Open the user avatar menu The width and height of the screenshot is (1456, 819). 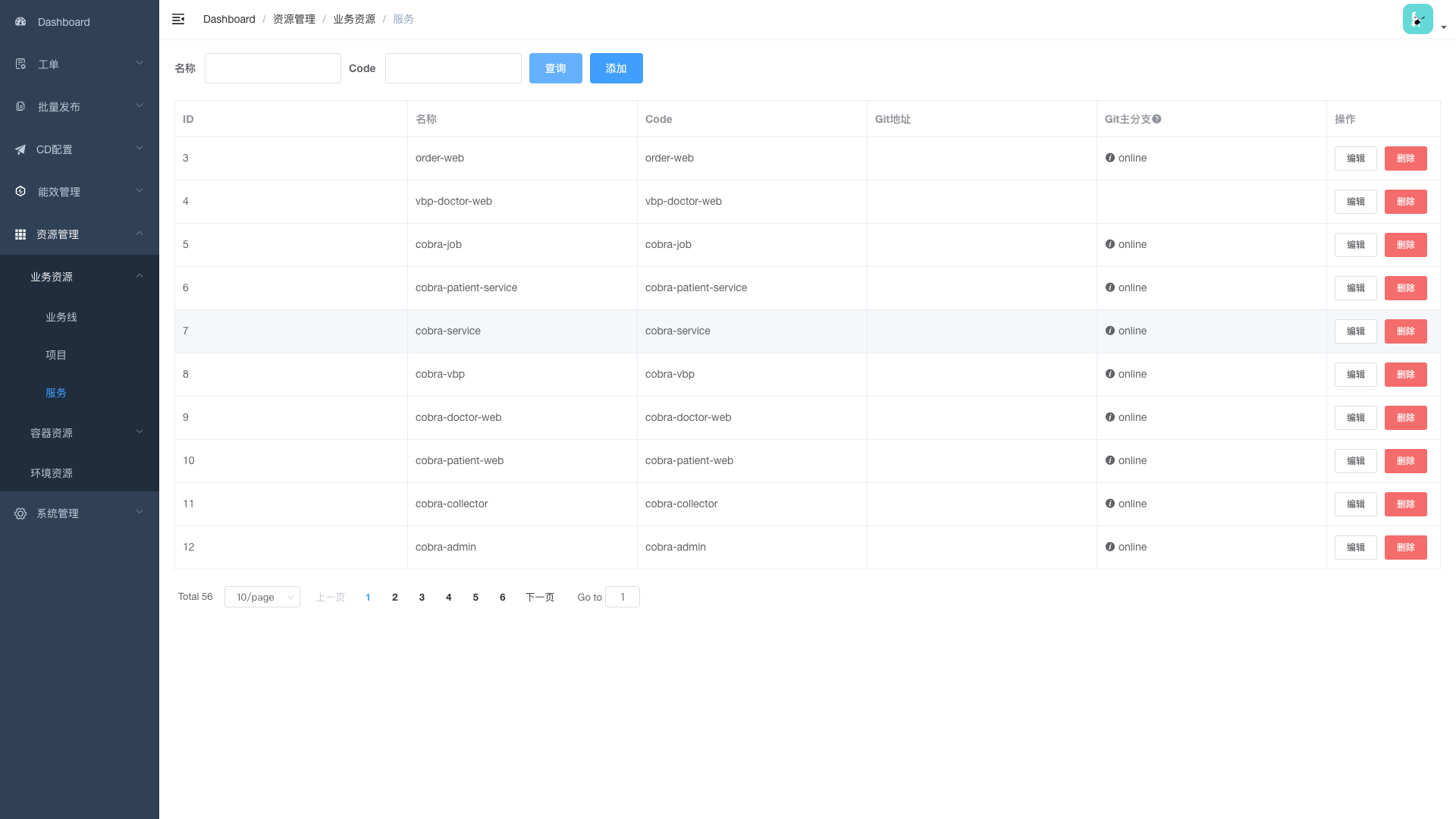tap(1418, 20)
